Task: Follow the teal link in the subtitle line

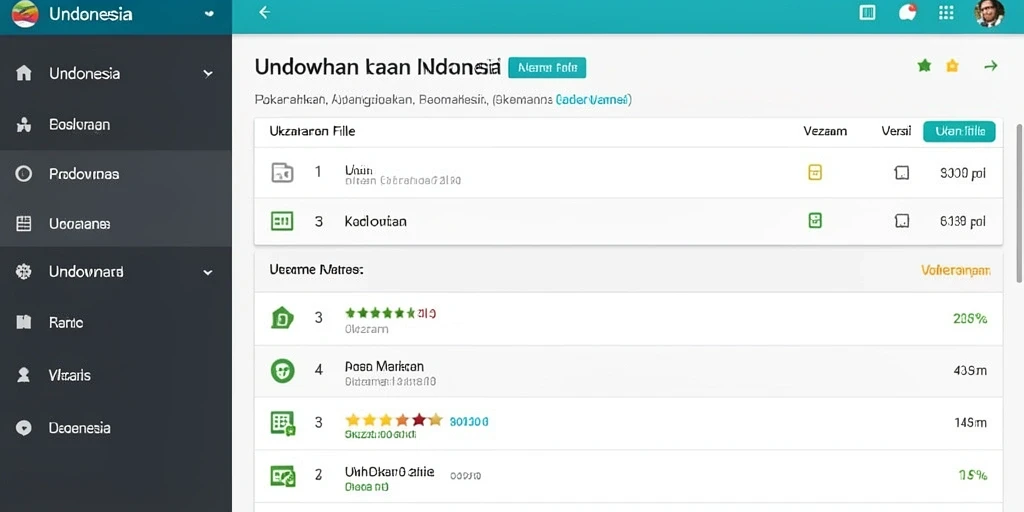Action: (592, 100)
